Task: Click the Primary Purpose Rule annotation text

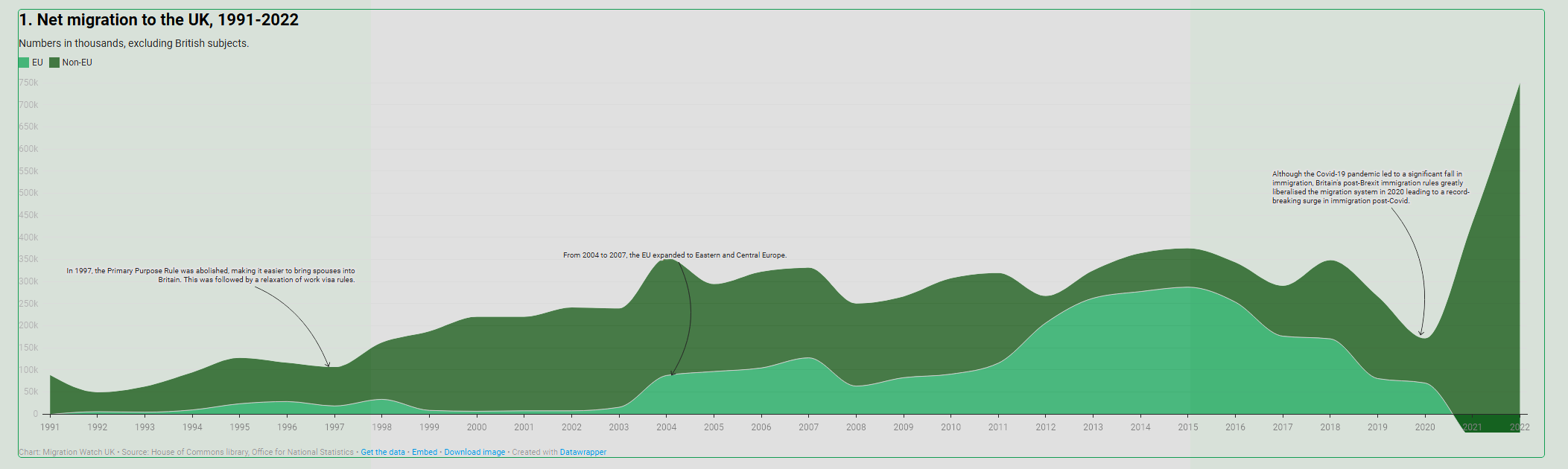Action: [x=211, y=275]
